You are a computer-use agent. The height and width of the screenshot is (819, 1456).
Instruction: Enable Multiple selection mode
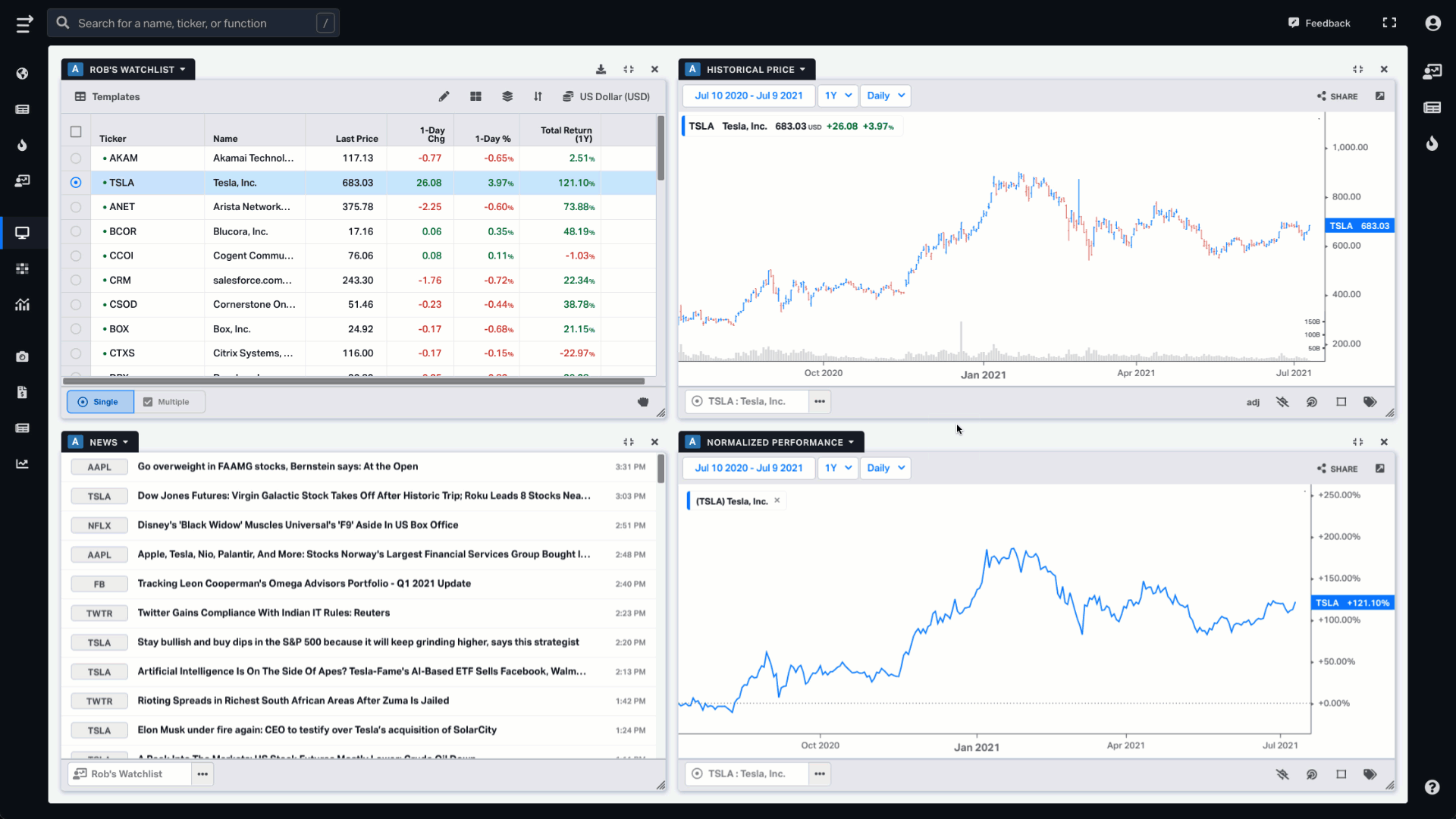(x=169, y=402)
